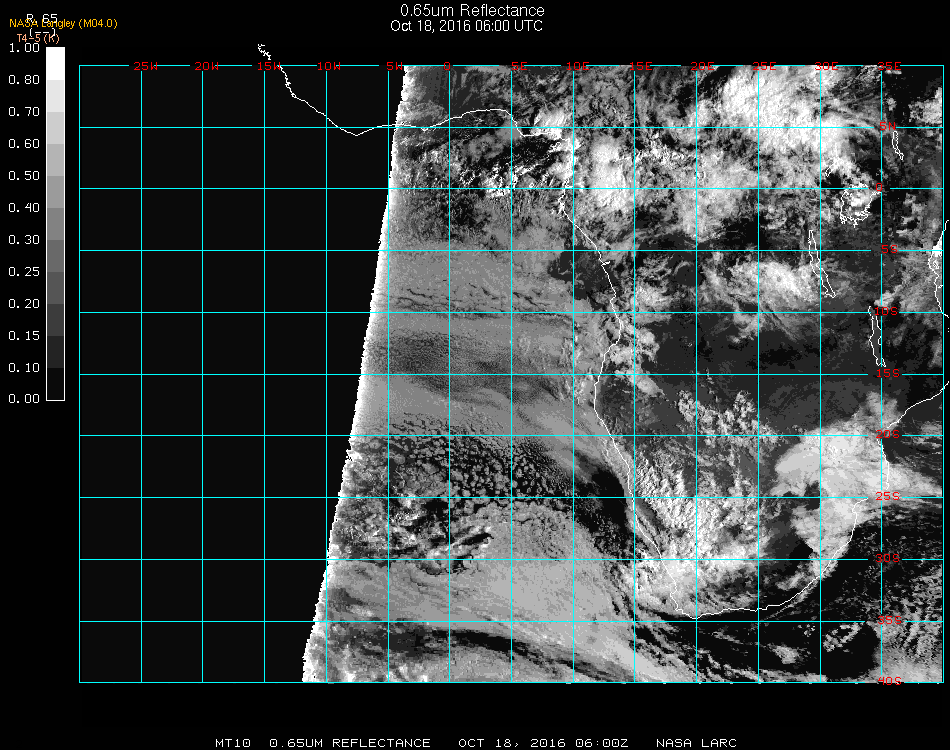Viewport: 950px width, 750px height.
Task: Click the 5E longitude label
Action: 519,66
